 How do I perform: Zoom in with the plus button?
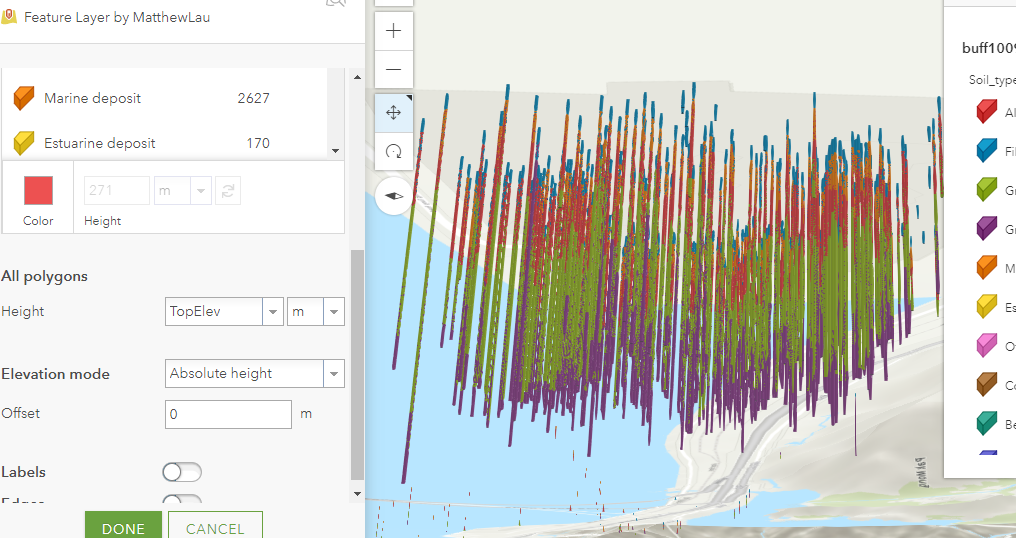pyautogui.click(x=393, y=31)
